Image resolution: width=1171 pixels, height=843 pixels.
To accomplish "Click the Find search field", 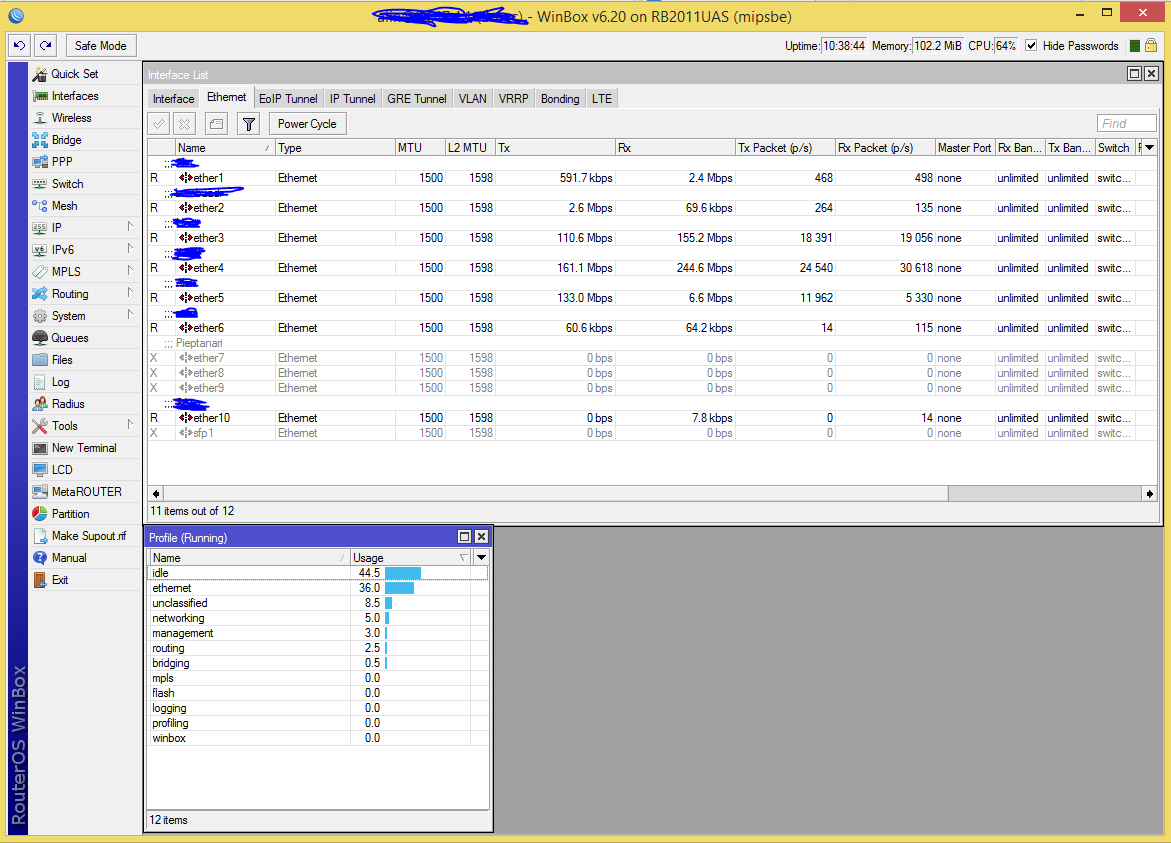I will (1127, 124).
